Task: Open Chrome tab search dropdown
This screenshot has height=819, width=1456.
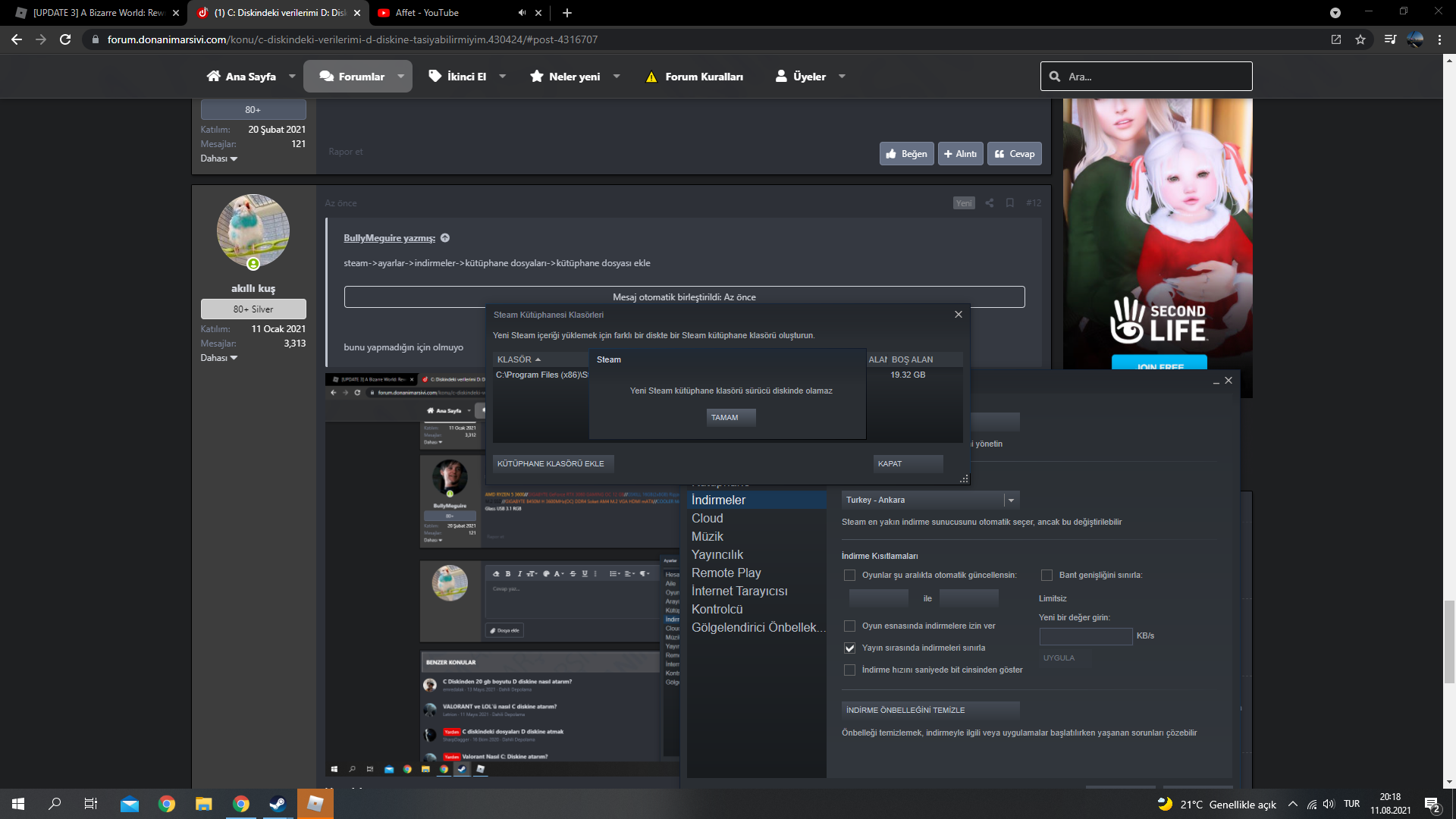Action: [1335, 13]
